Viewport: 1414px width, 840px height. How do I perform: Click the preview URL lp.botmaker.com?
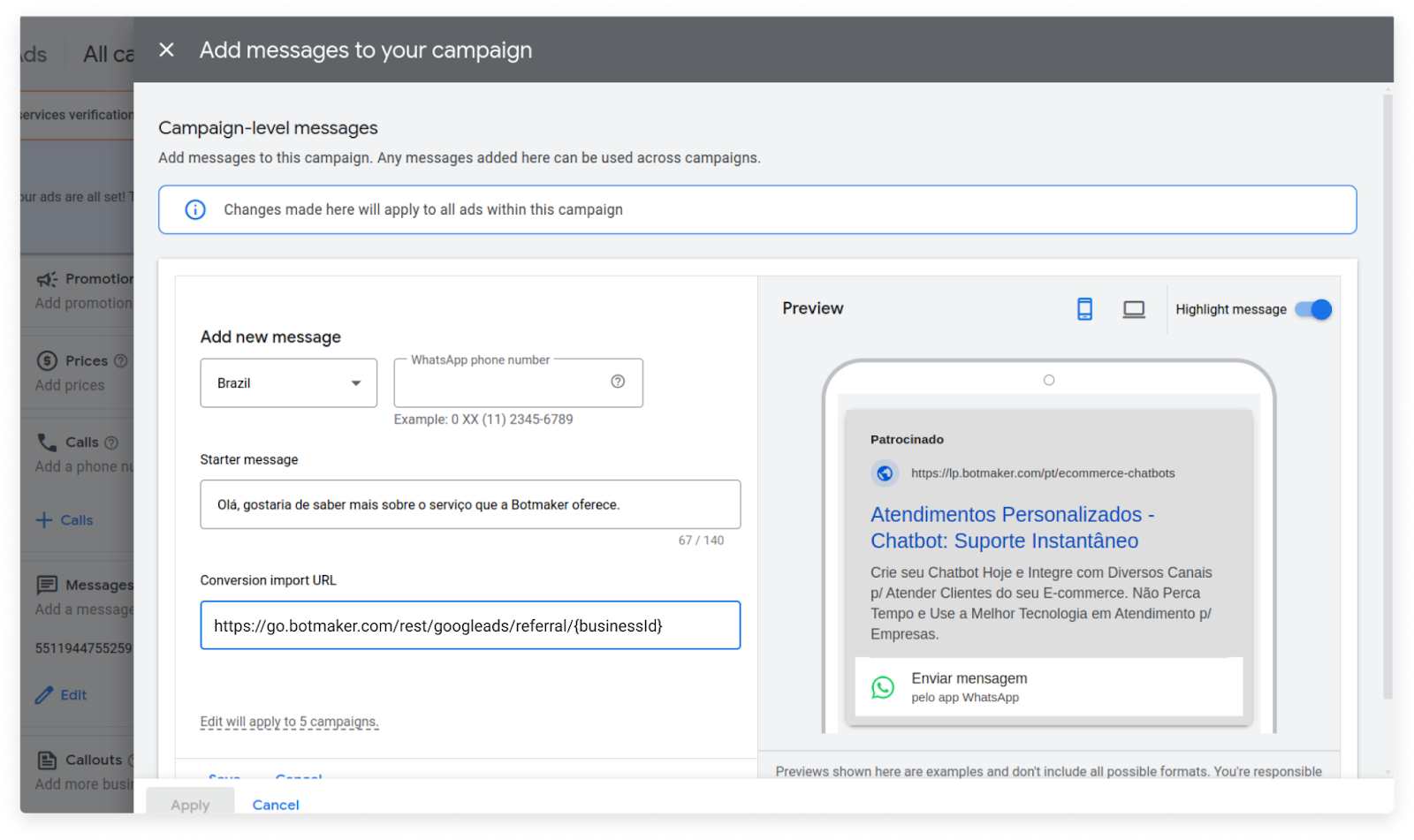[x=1043, y=473]
